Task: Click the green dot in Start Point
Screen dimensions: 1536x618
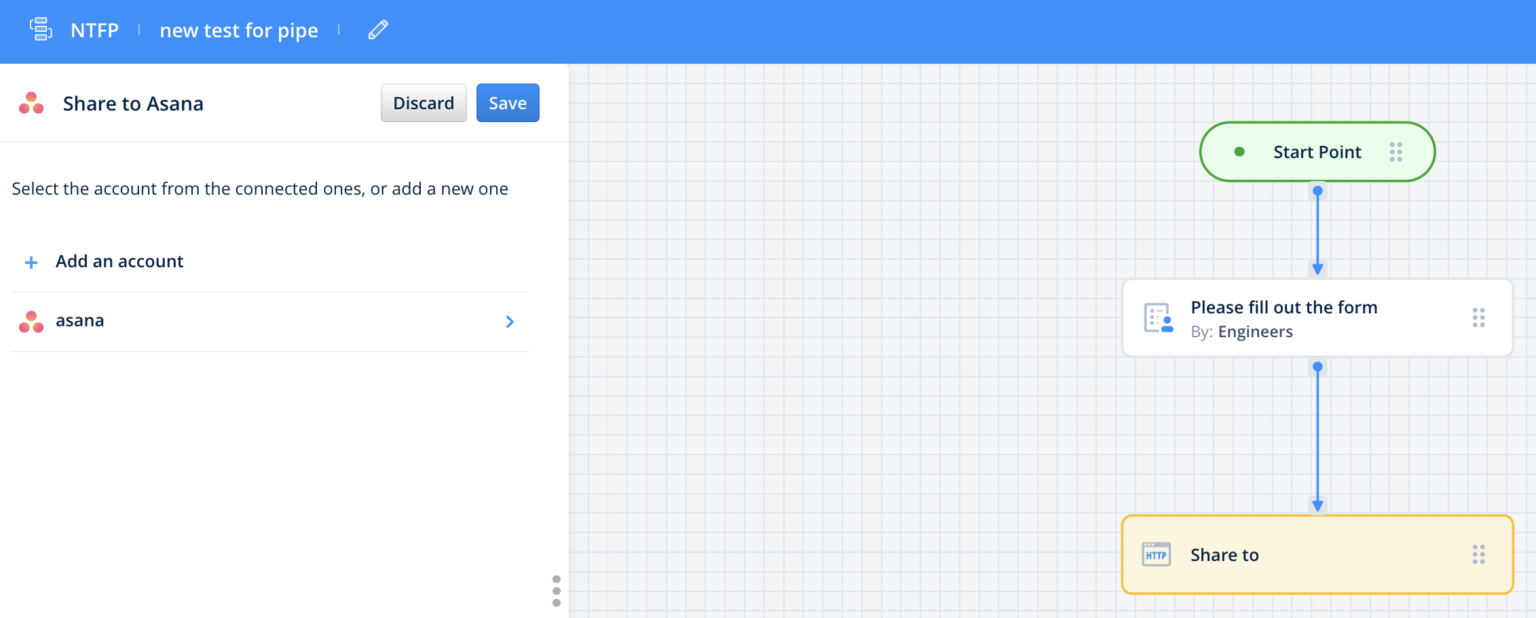Action: click(x=1239, y=152)
